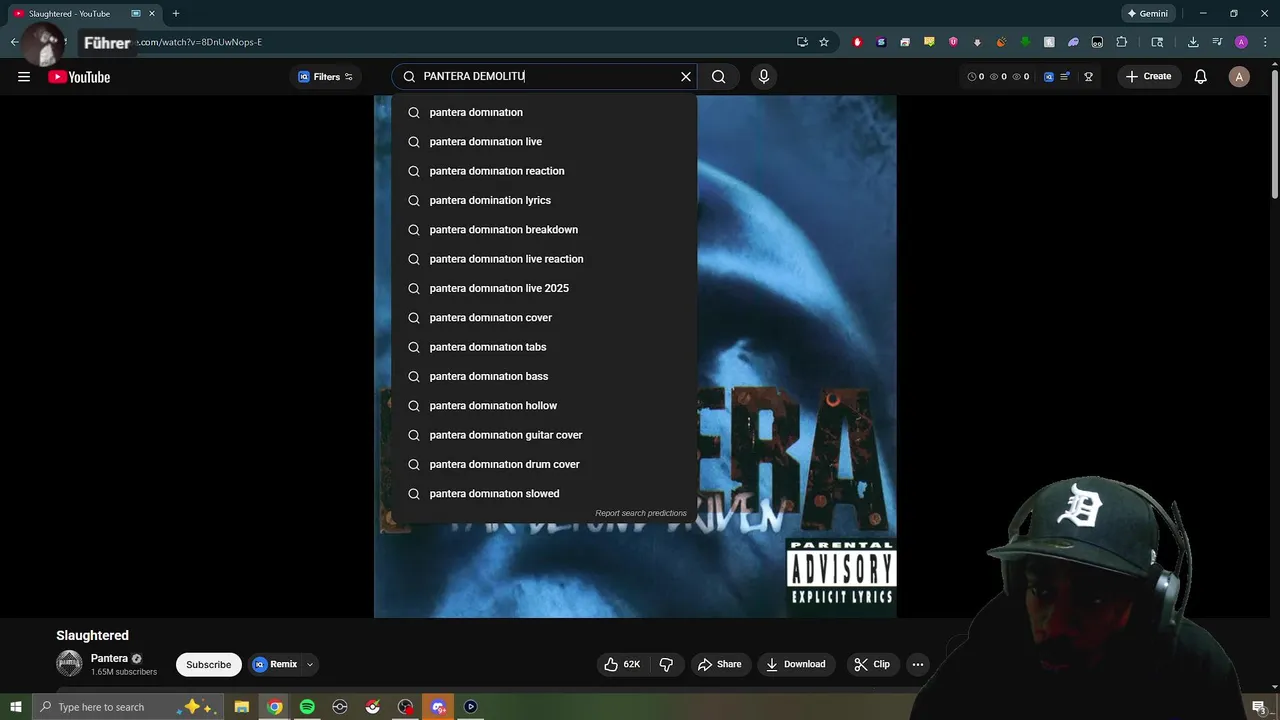Open a new browser tab
The width and height of the screenshot is (1280, 720).
176,14
